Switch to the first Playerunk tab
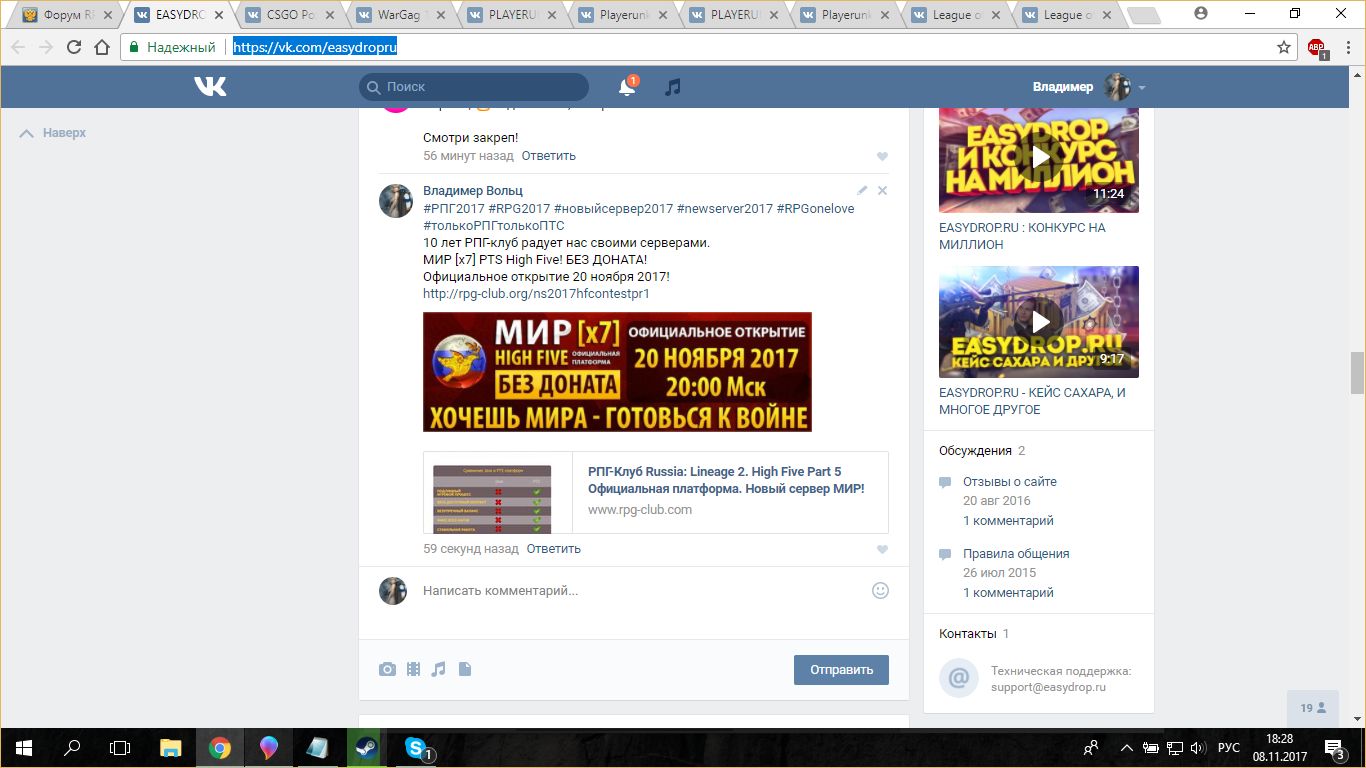Screen dimensions: 1366x768 pyautogui.click(x=624, y=15)
